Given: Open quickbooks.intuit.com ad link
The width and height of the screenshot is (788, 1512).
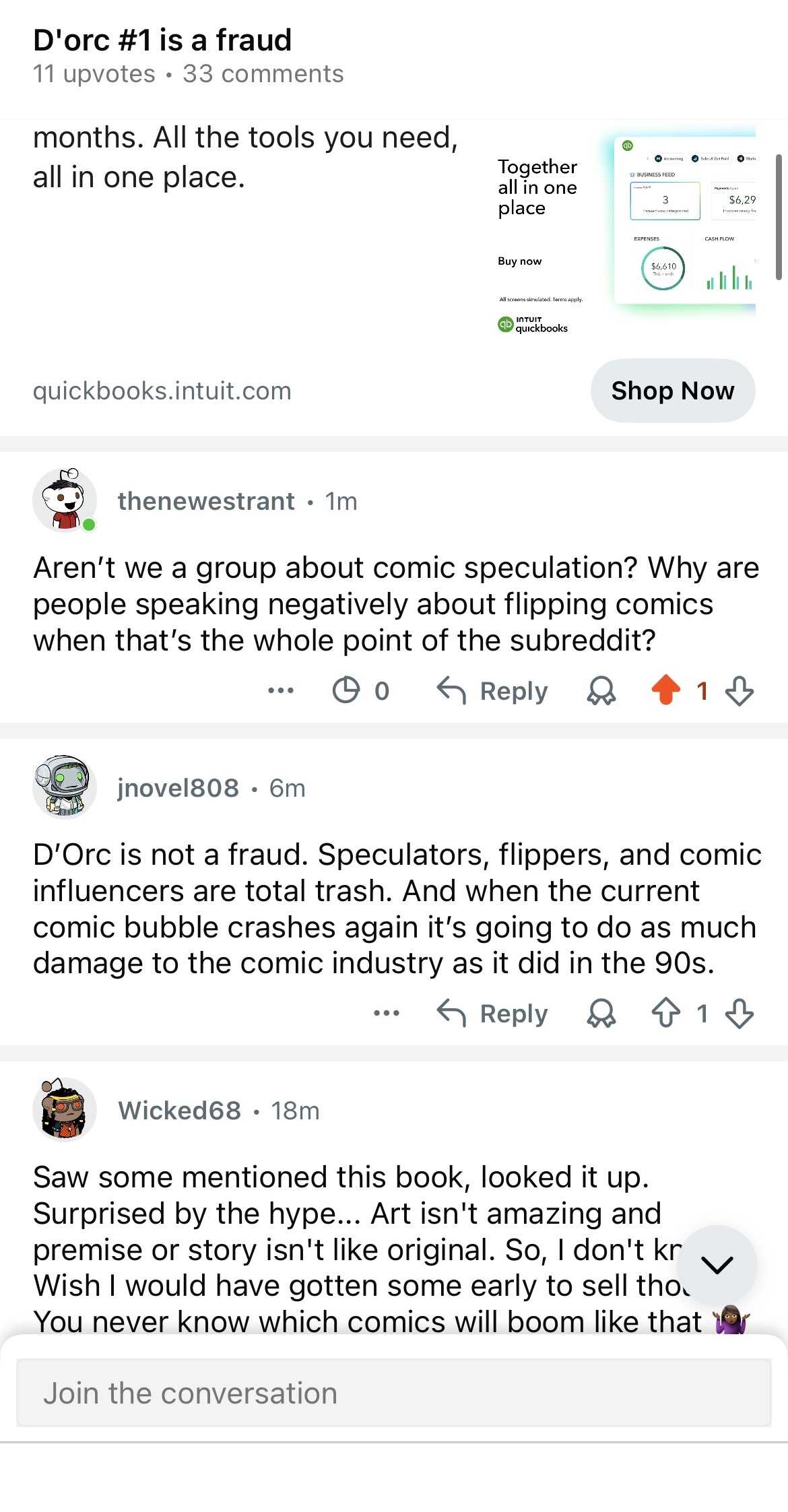Looking at the screenshot, I should point(162,391).
